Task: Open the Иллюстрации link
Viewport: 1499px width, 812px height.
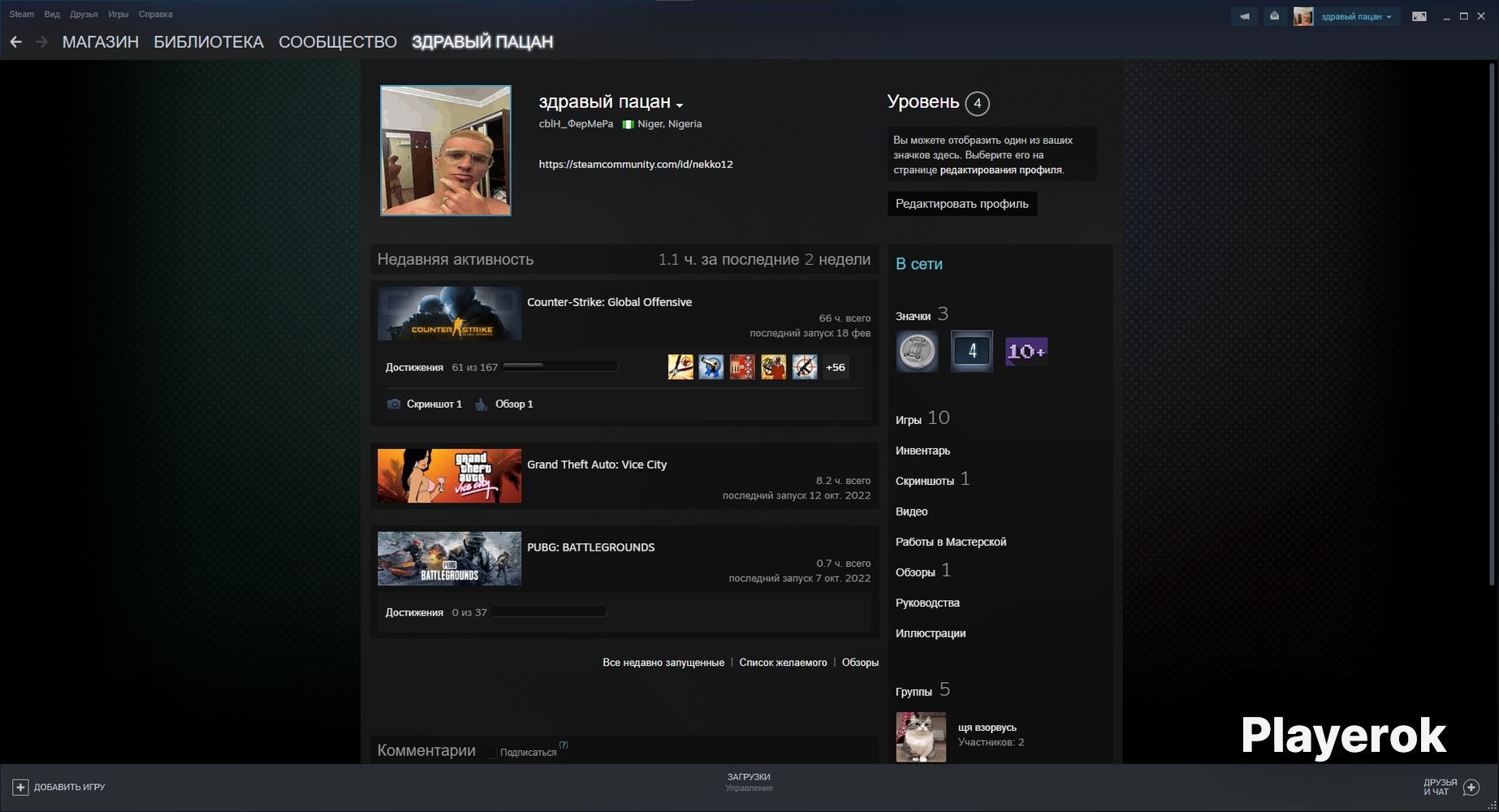Action: click(931, 633)
